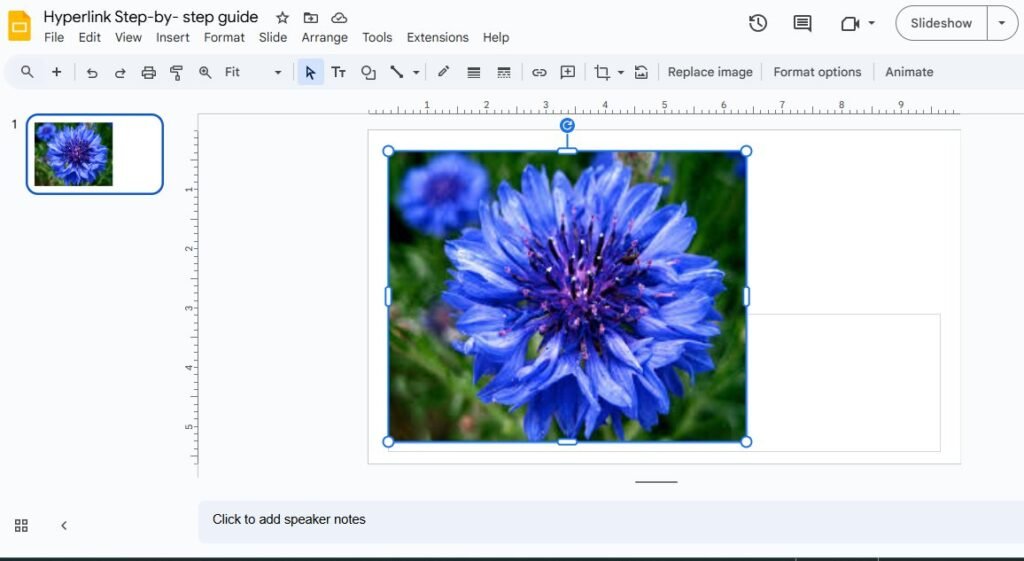Open the Slide menu
1024x561 pixels.
273,37
